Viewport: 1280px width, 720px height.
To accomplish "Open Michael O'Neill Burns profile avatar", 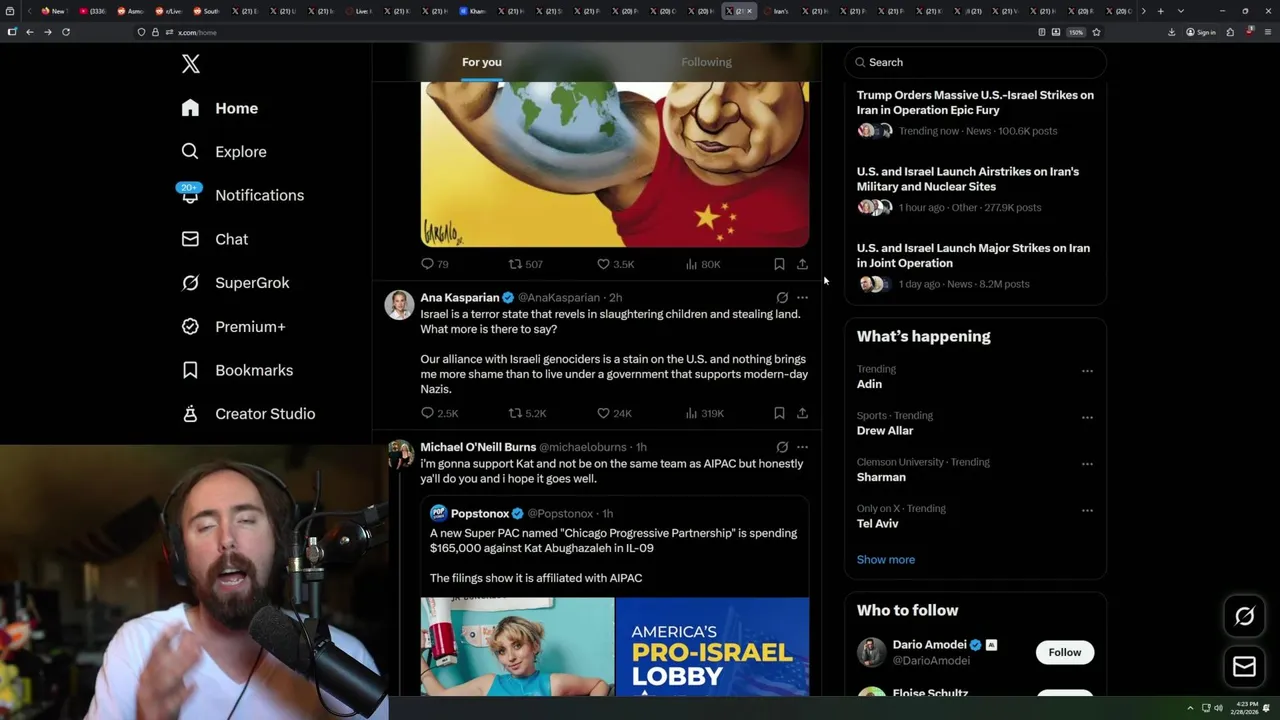I will [400, 454].
